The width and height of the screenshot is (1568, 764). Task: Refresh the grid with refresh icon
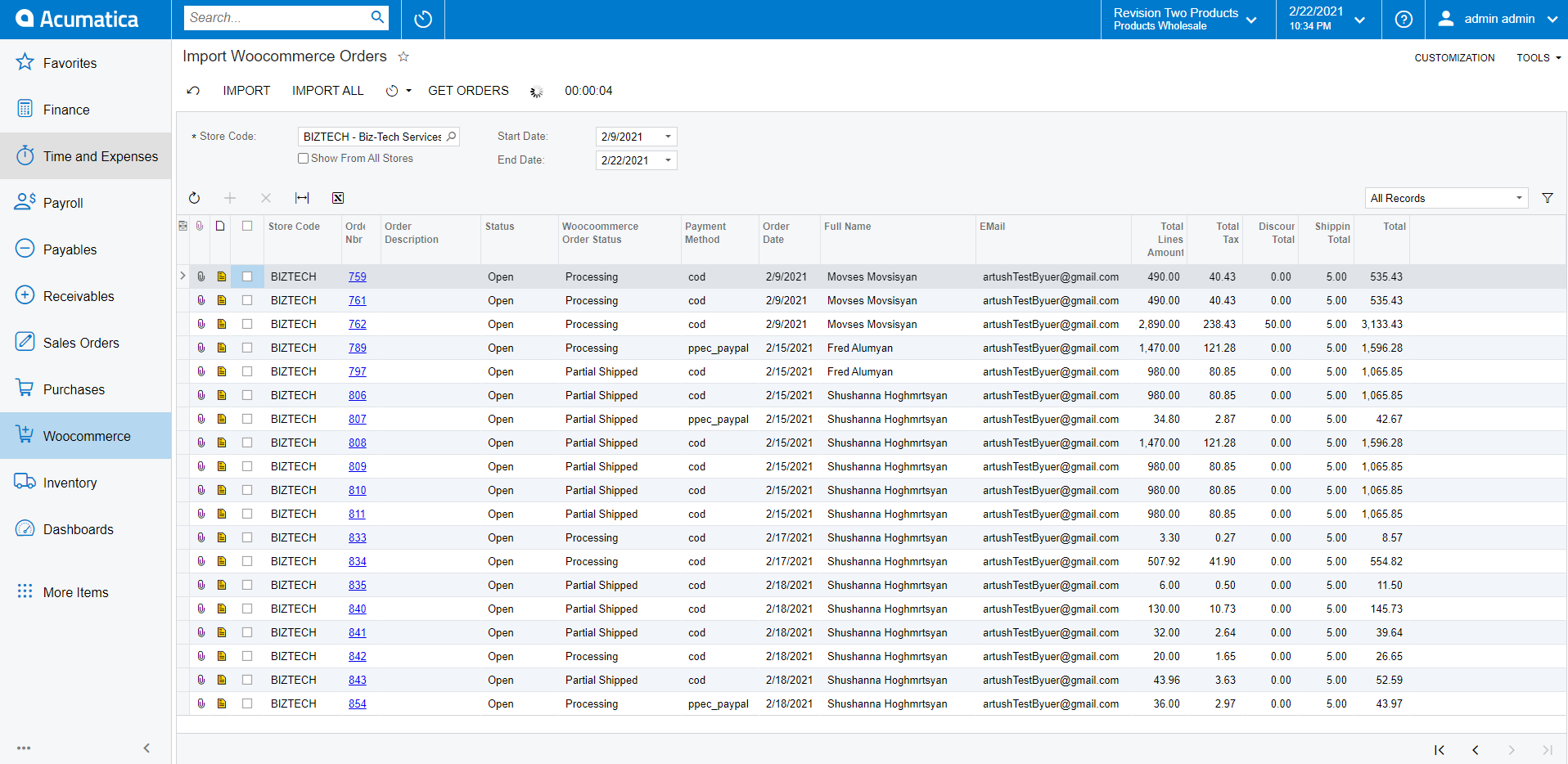coord(194,198)
